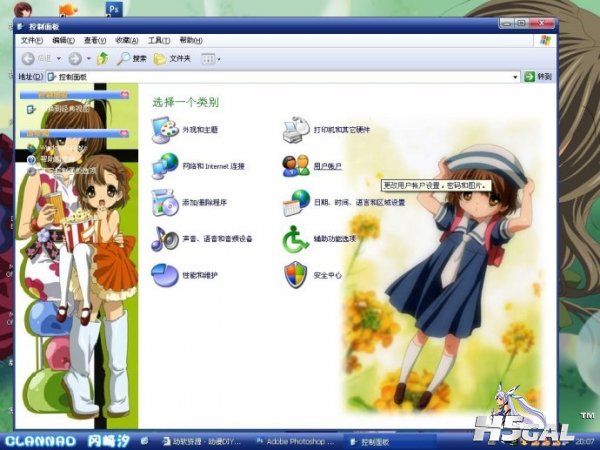Open the 文件(F) menu
This screenshot has width=600, height=450.
(31, 40)
